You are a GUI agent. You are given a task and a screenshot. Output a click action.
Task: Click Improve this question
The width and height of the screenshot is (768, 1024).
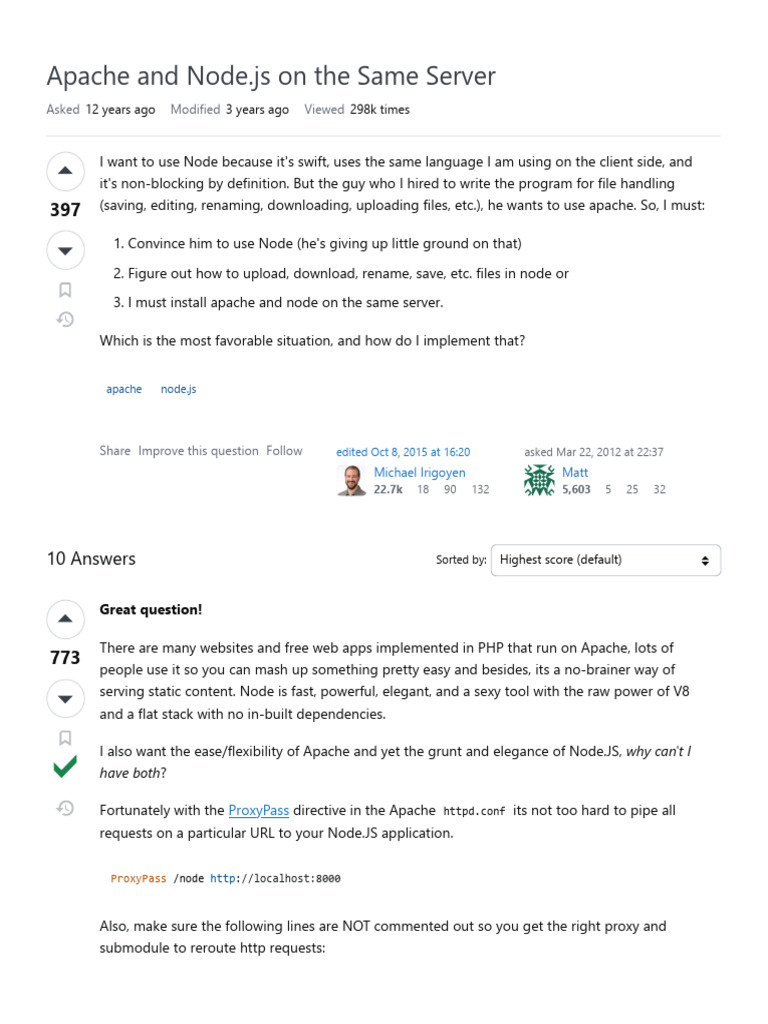[x=198, y=451]
